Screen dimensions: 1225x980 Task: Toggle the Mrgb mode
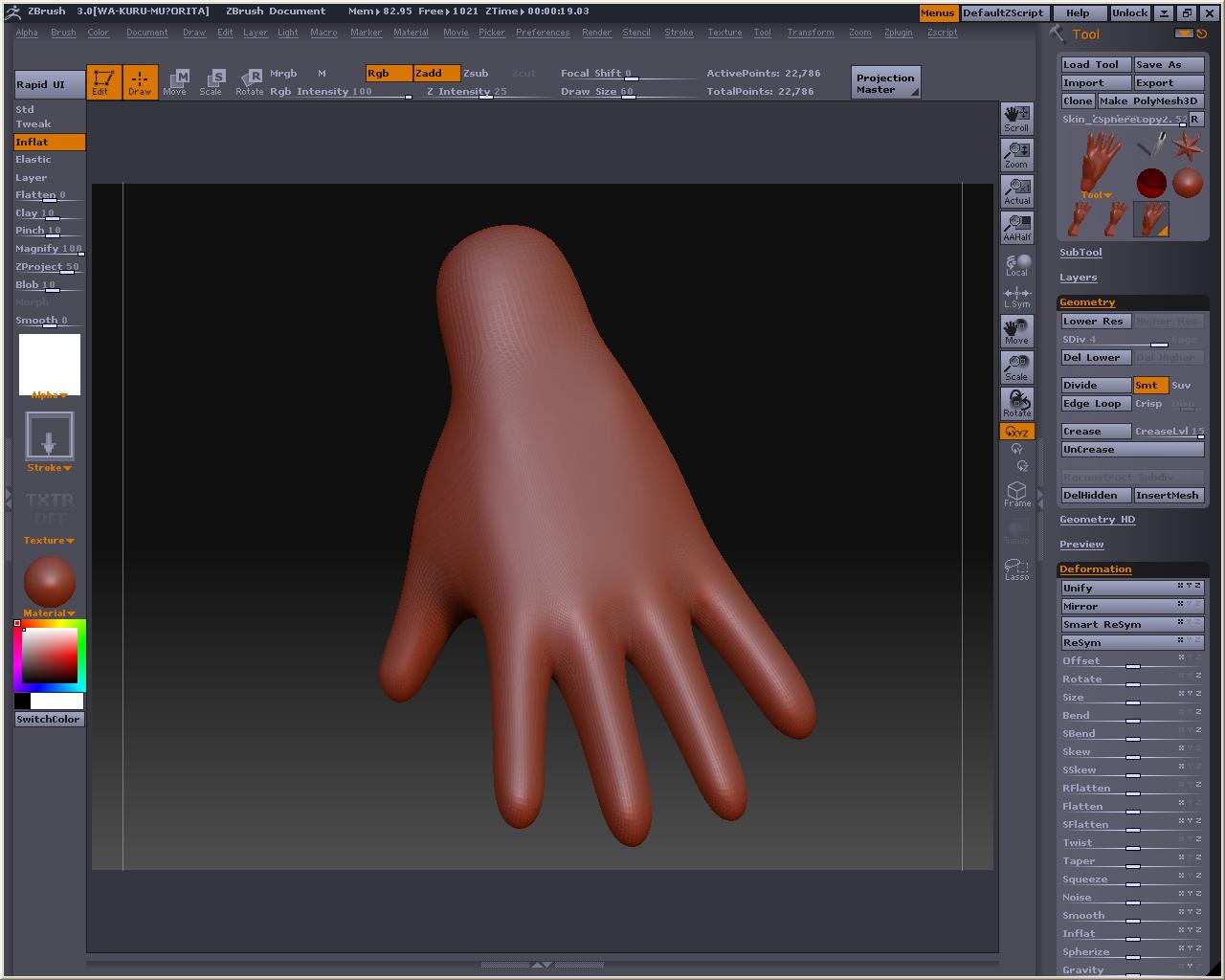283,73
